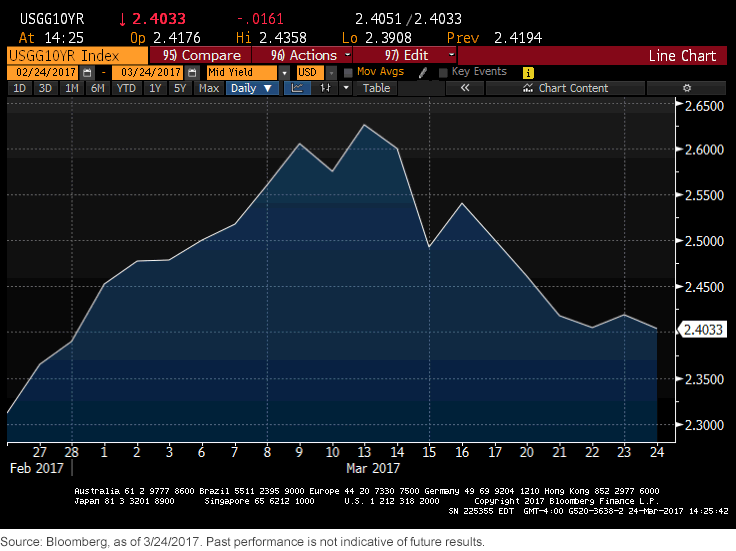Click the USD currency field
The image size is (736, 551).
(x=310, y=72)
